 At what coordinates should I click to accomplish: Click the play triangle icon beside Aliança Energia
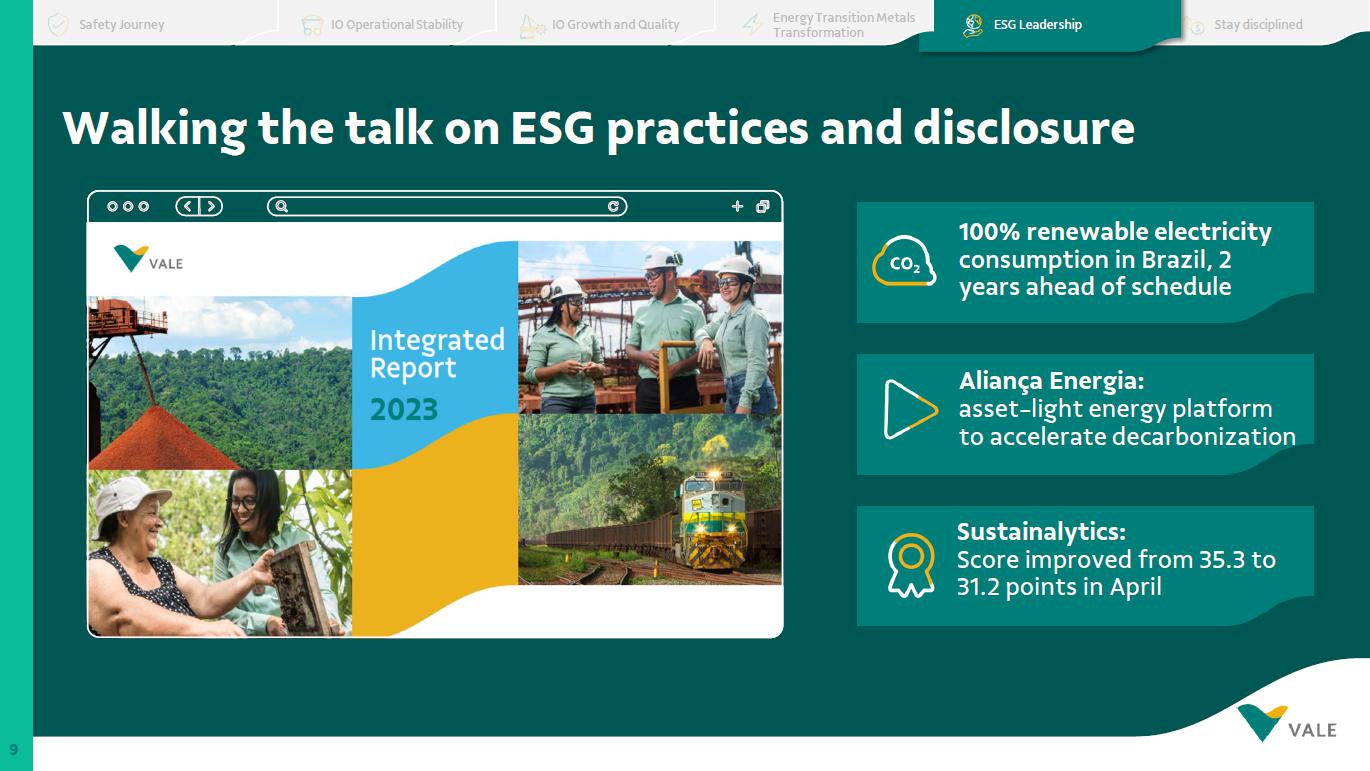click(x=911, y=409)
